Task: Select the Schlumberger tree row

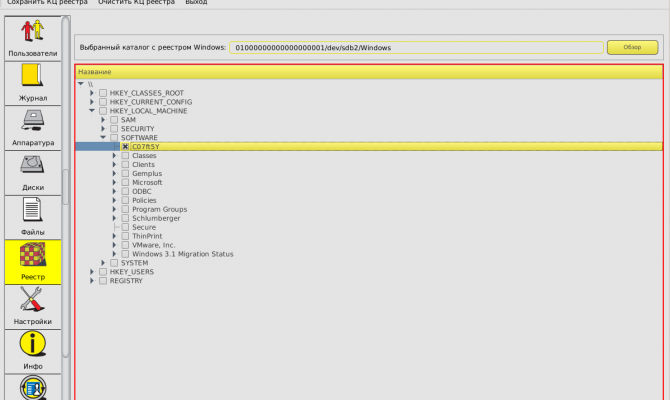Action: coord(369,218)
